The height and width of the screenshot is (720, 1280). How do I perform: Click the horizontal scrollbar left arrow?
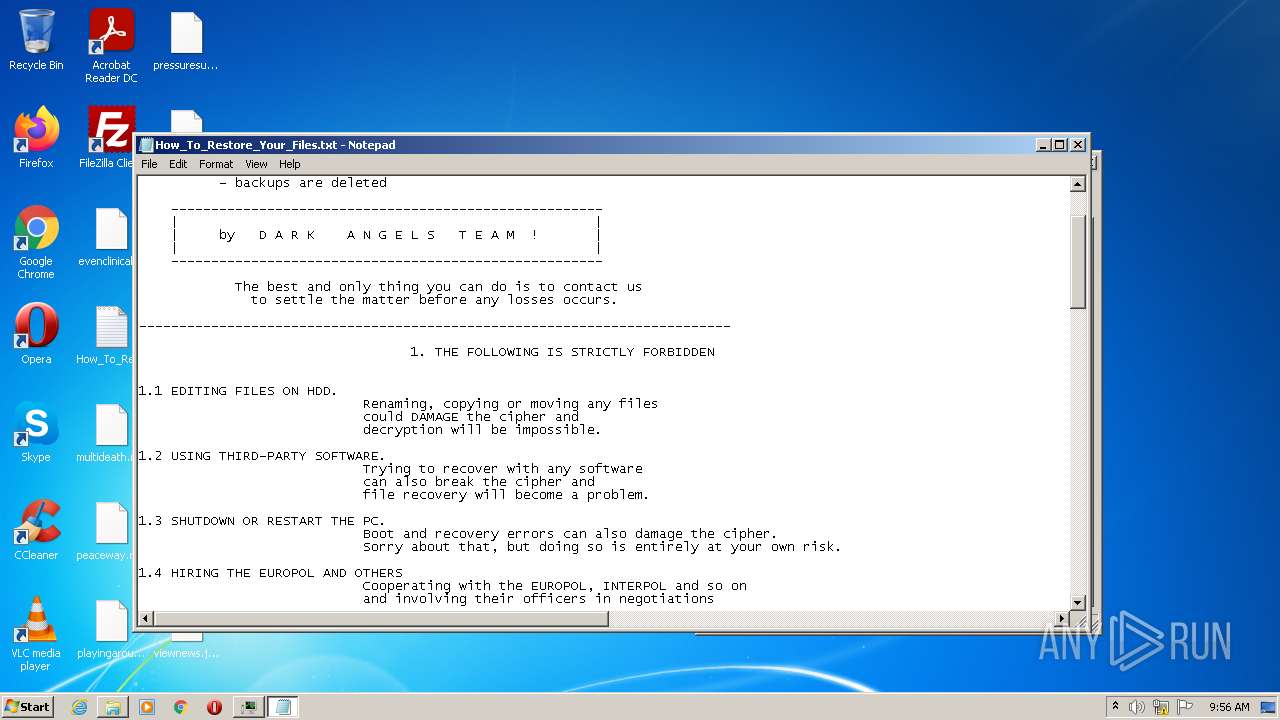pyautogui.click(x=146, y=619)
